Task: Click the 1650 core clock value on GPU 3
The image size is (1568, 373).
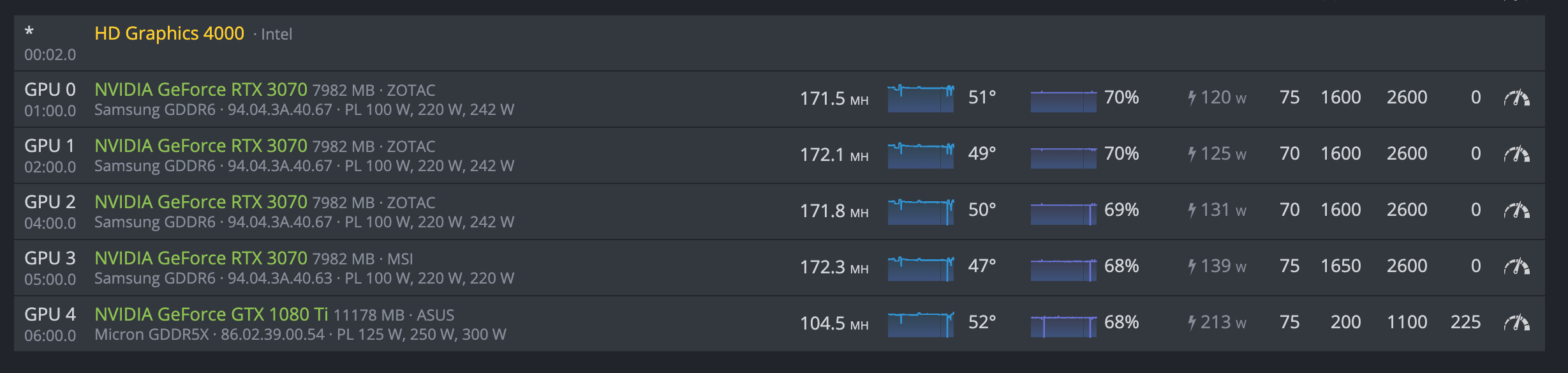Action: pos(1340,266)
